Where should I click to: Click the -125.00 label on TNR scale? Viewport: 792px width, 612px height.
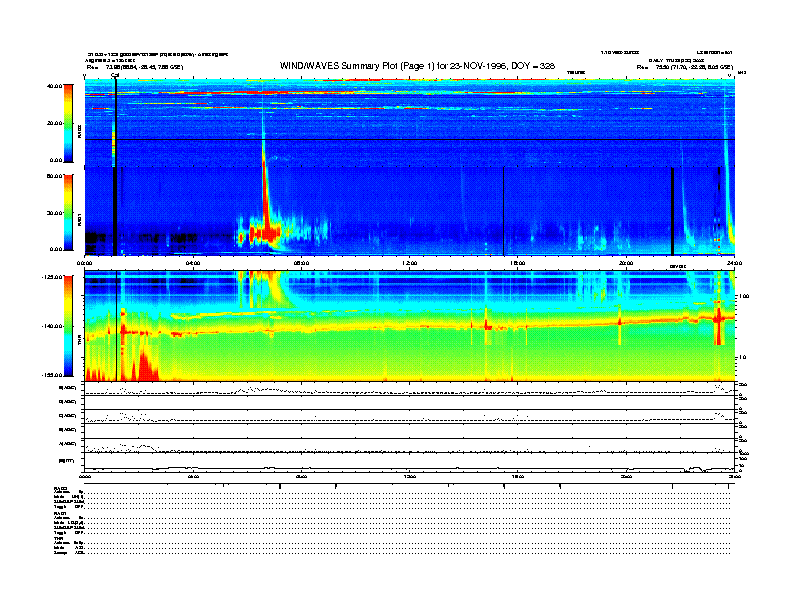point(52,277)
